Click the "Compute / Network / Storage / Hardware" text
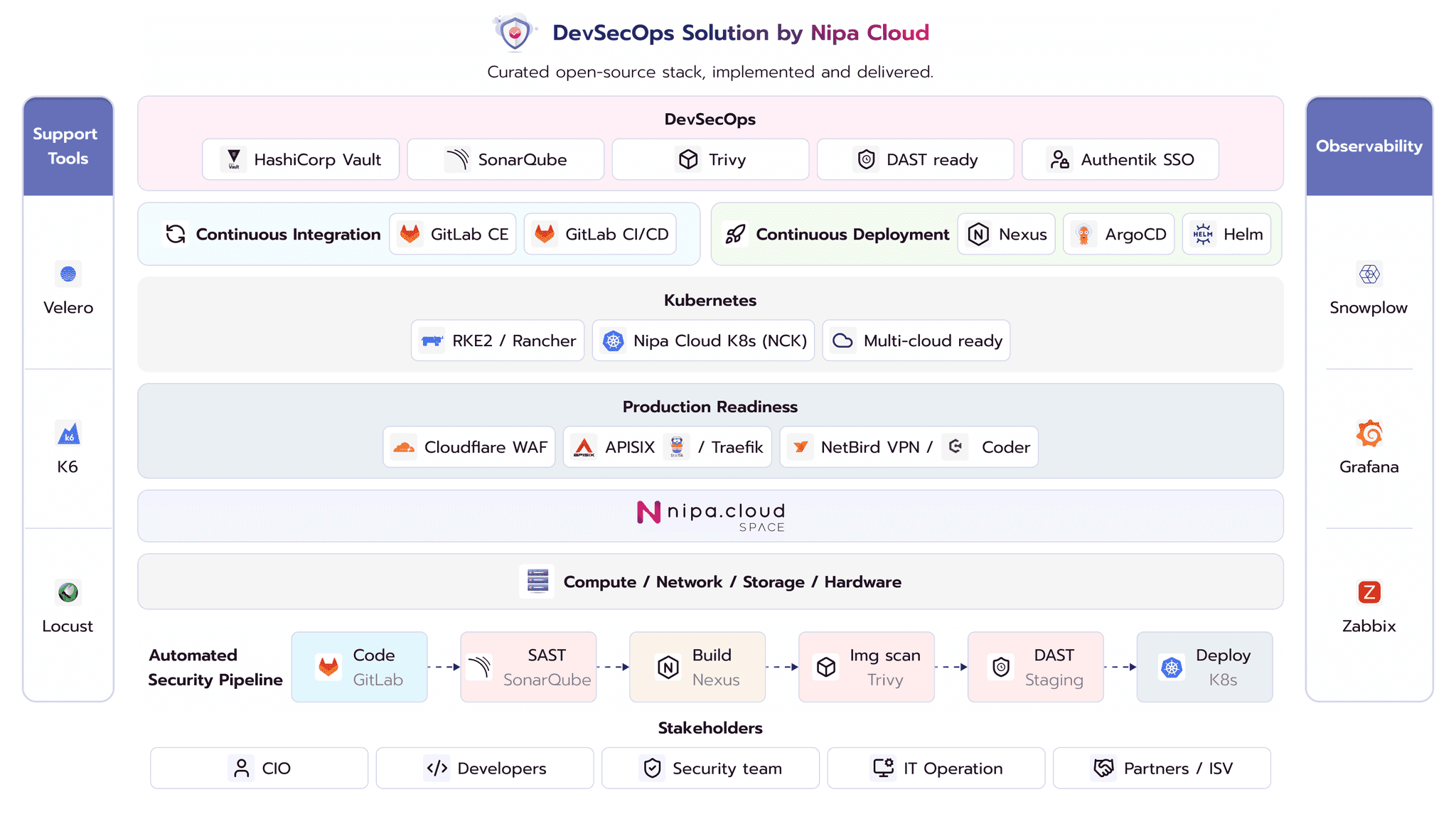The image size is (1456, 819). tap(732, 582)
